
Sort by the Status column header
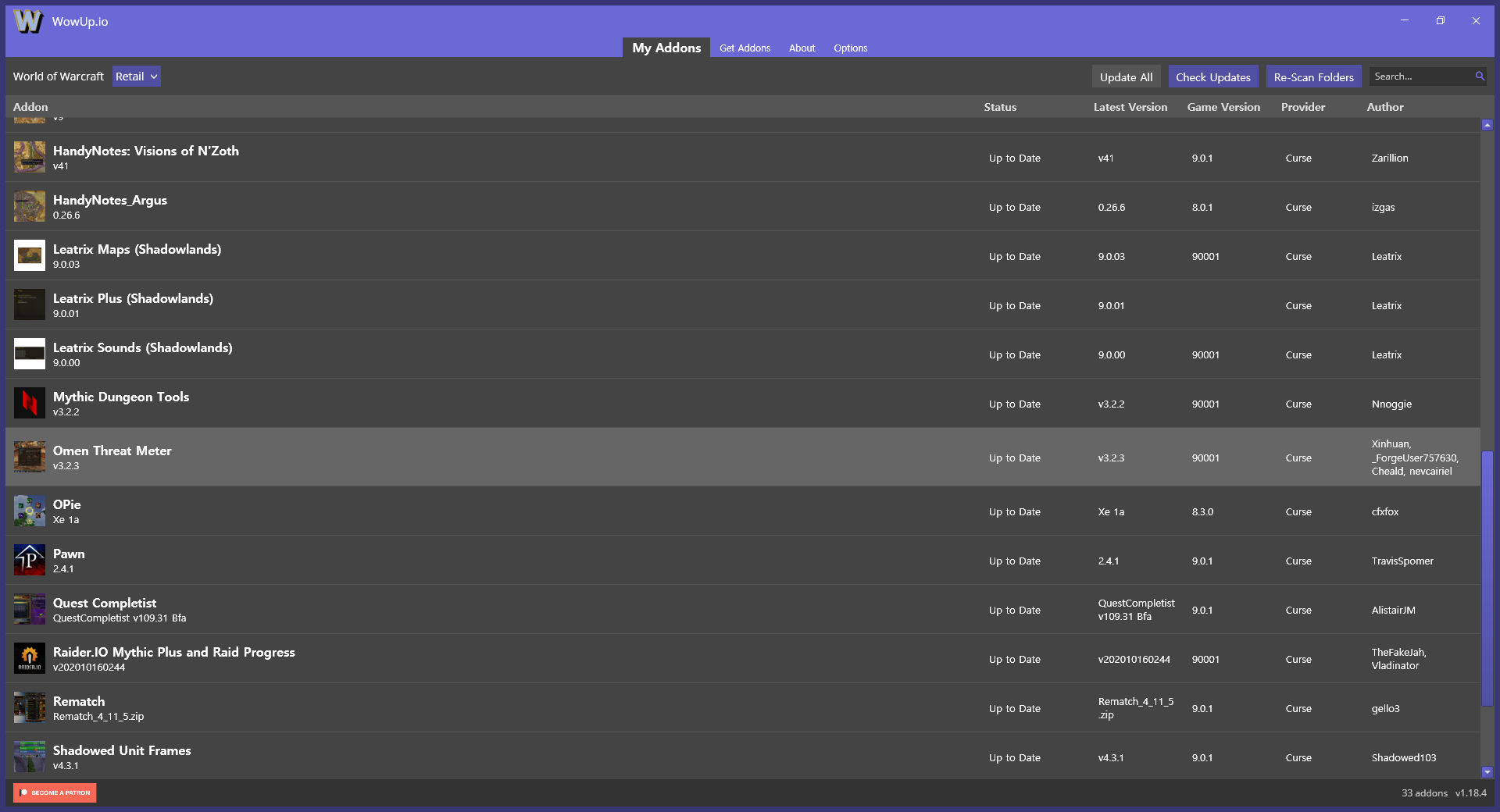1000,107
